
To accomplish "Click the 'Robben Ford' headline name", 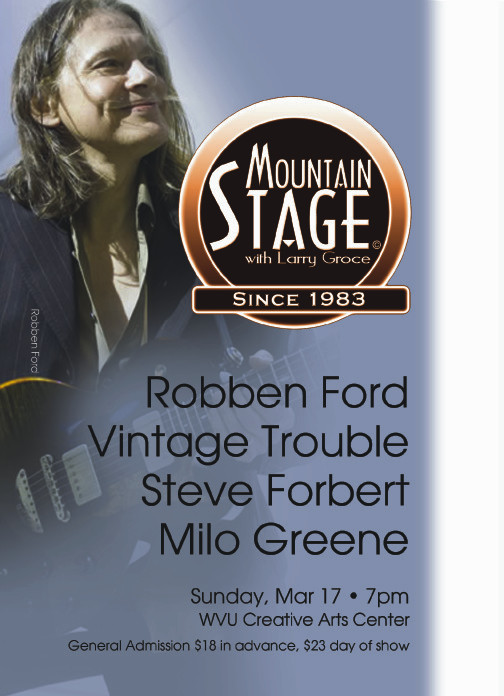I will click(277, 392).
